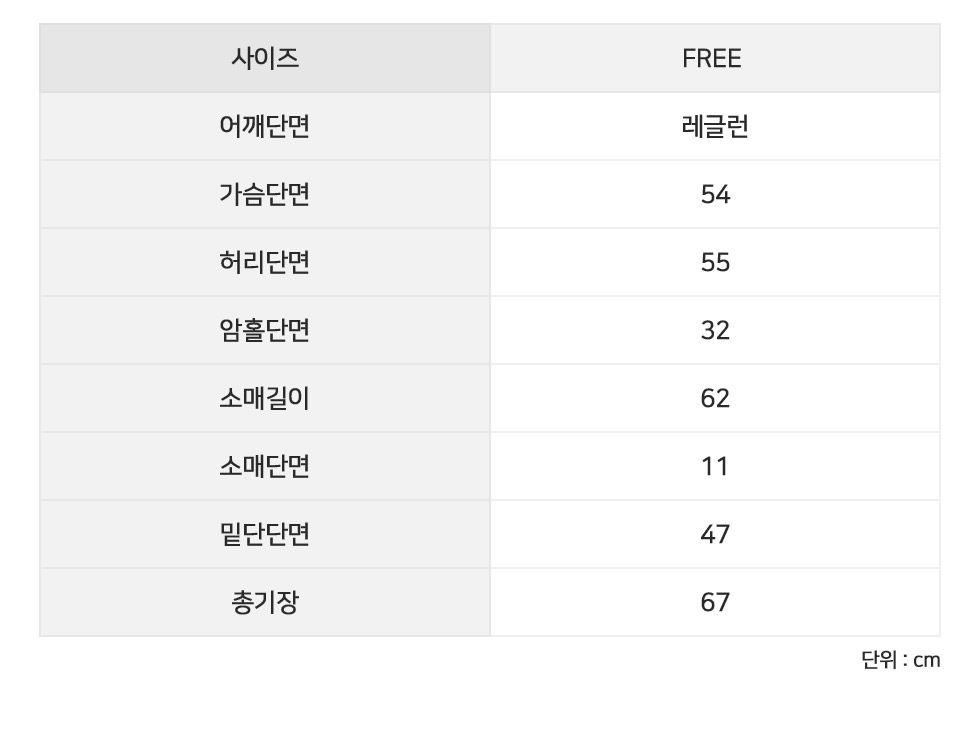Click the 사이즈 header cell
Viewport: 980px width, 751px height.
264,59
